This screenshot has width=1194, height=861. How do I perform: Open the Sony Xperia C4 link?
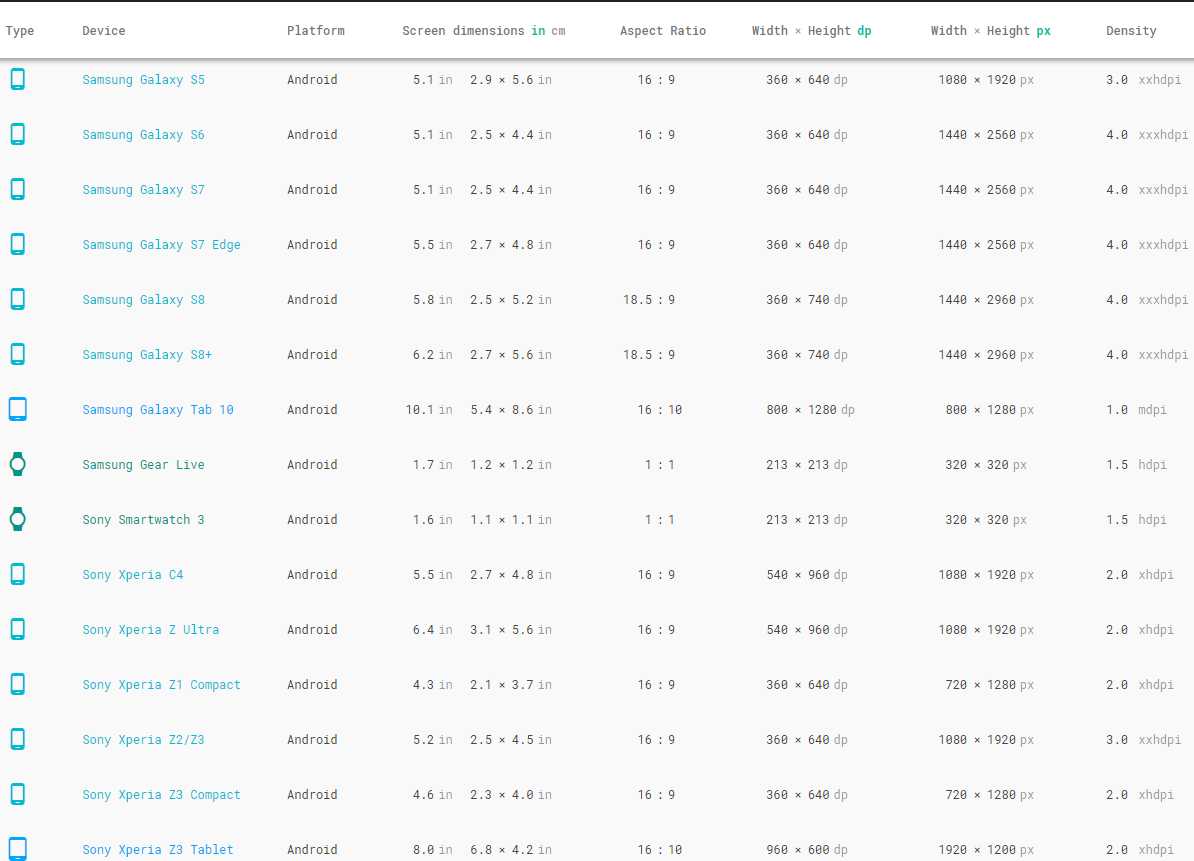click(x=132, y=575)
